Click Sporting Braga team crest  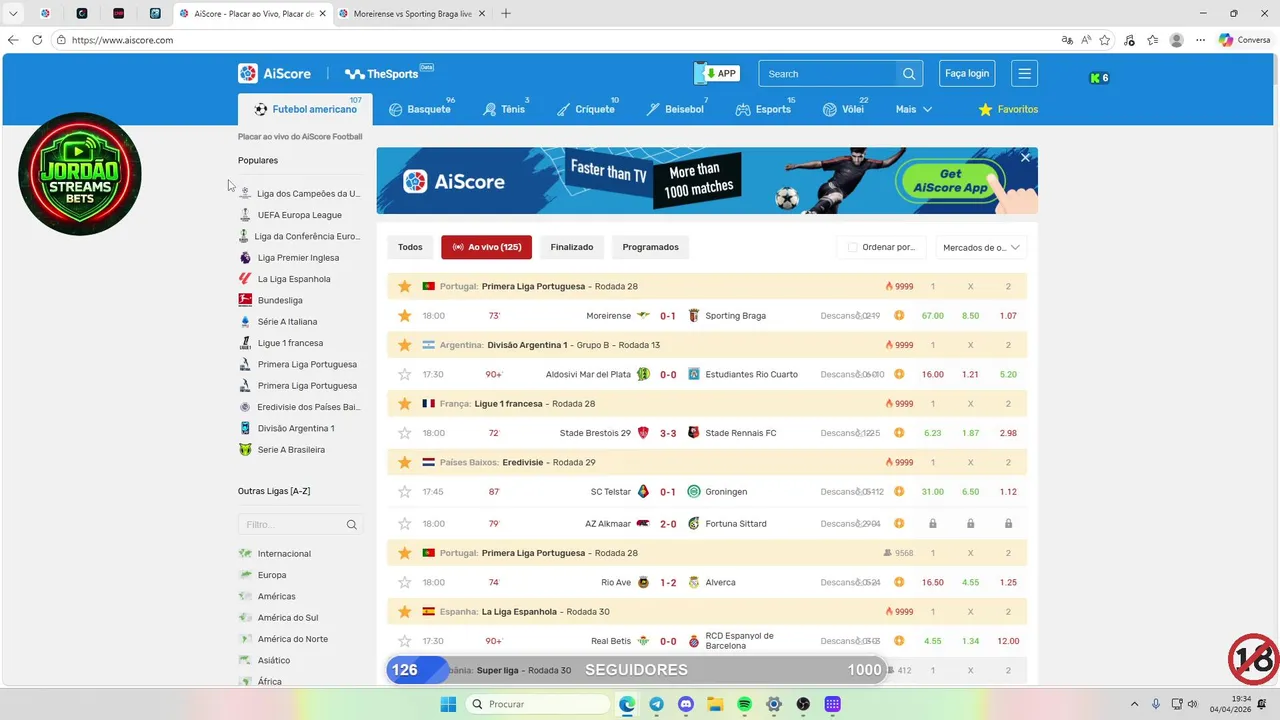(x=694, y=316)
